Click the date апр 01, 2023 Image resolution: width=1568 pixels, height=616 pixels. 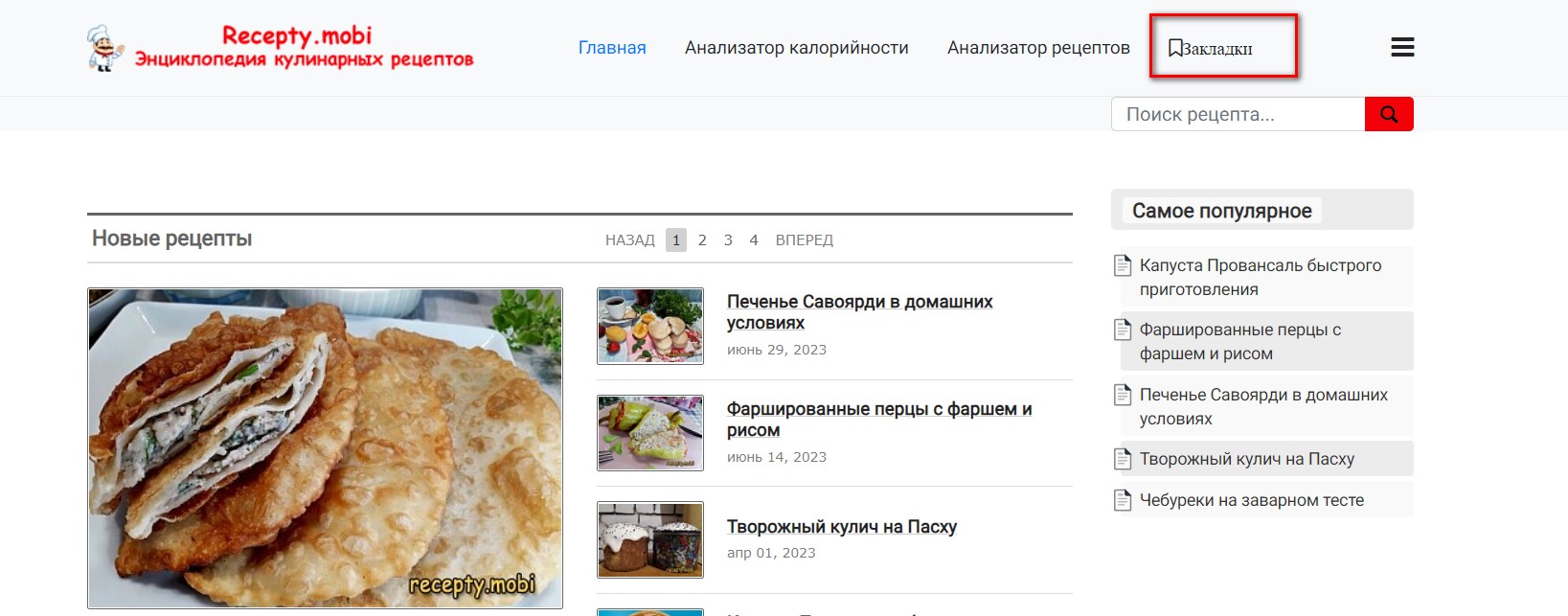pos(771,553)
